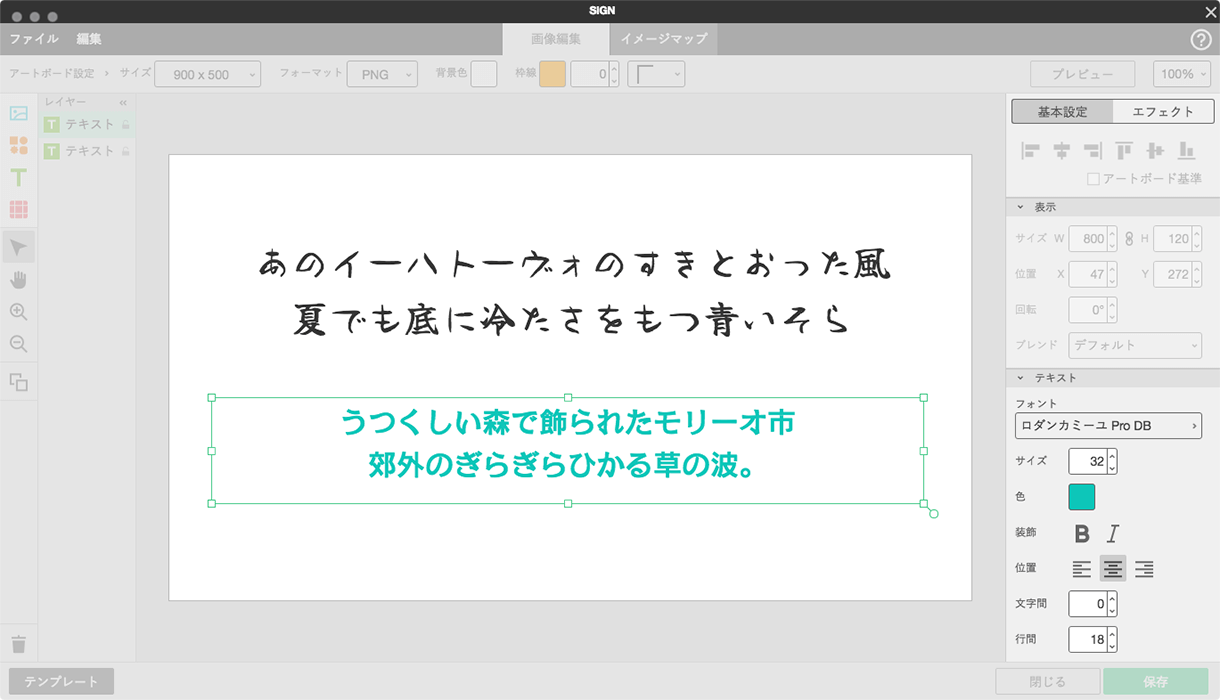Image resolution: width=1220 pixels, height=700 pixels.
Task: Apply align-left to the selected text
Action: point(1082,568)
